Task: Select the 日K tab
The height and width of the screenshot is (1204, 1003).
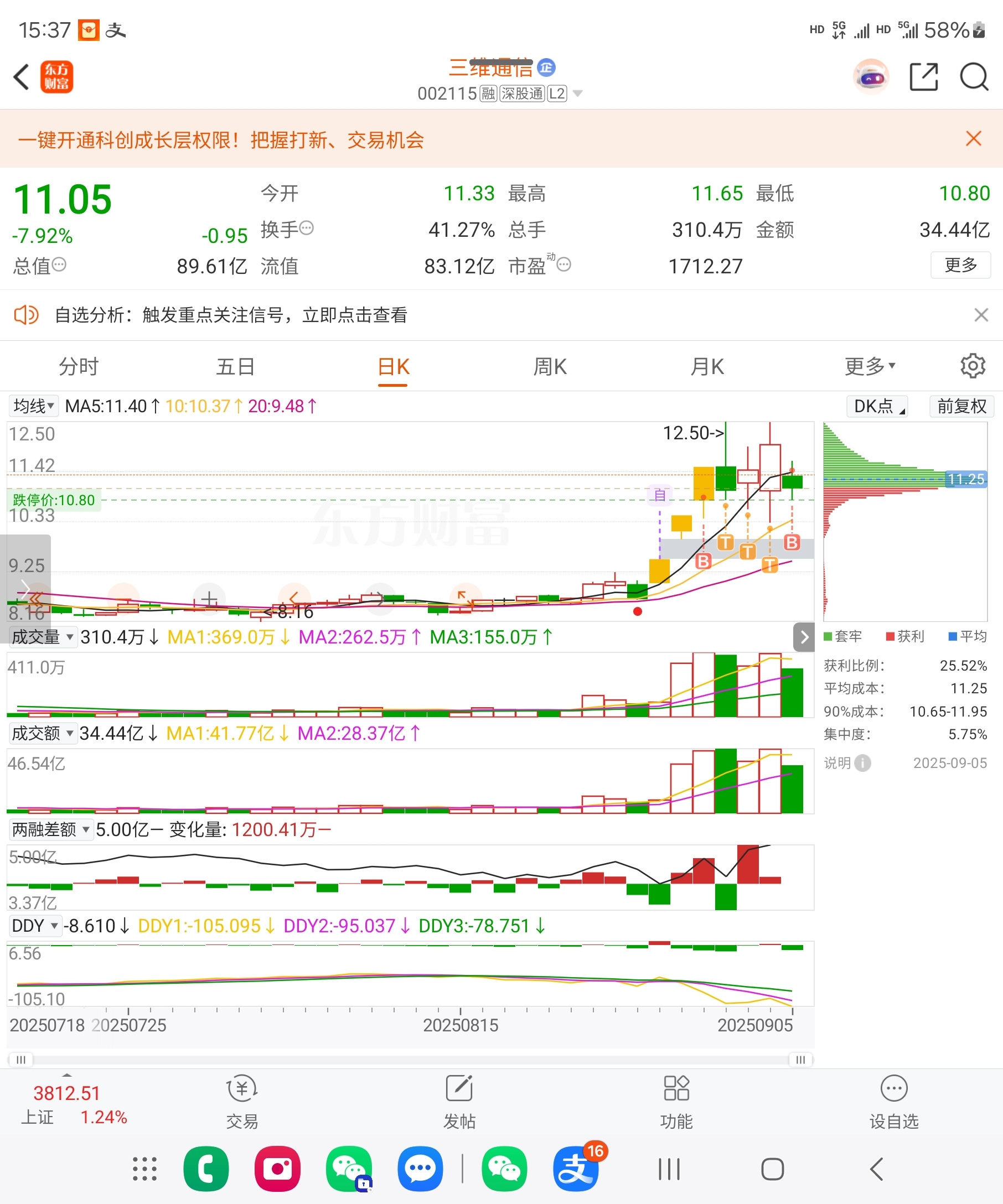Action: coord(393,367)
